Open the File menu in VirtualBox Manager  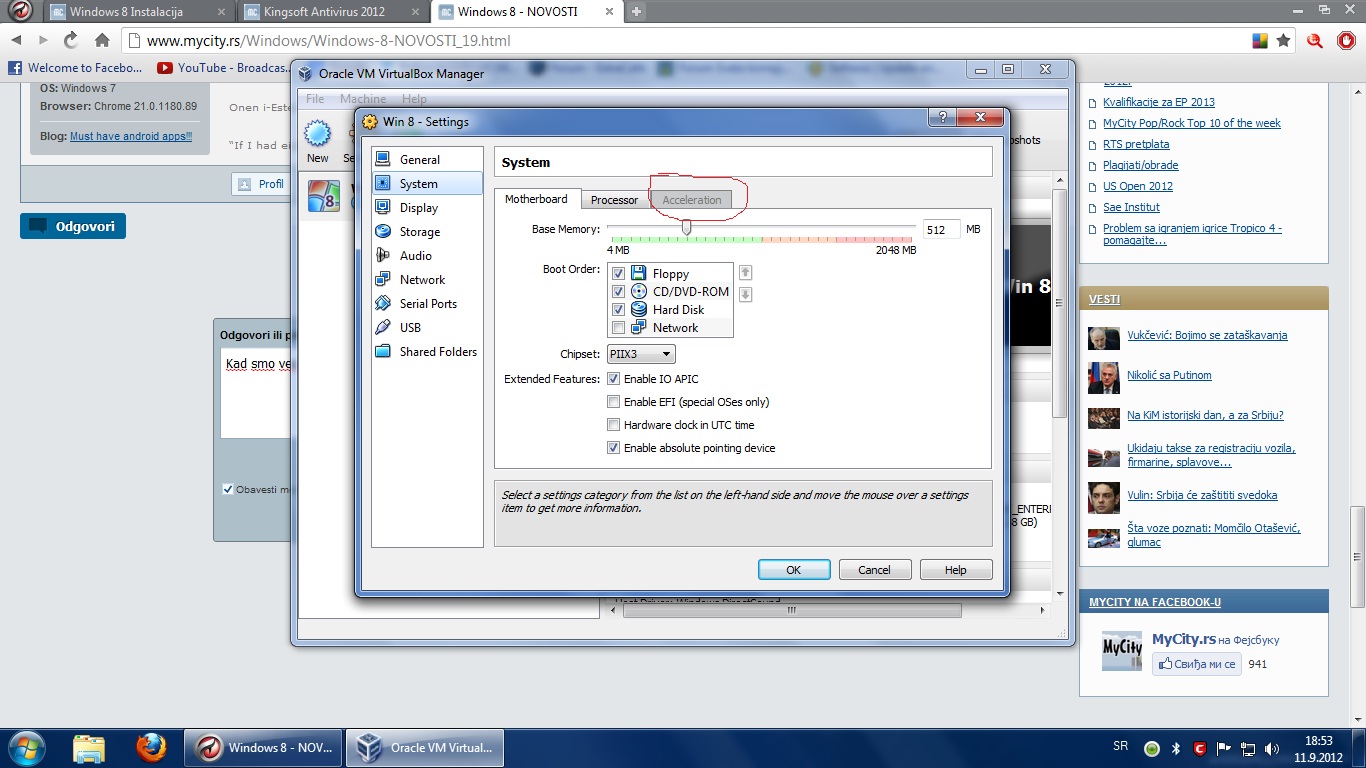[x=315, y=99]
